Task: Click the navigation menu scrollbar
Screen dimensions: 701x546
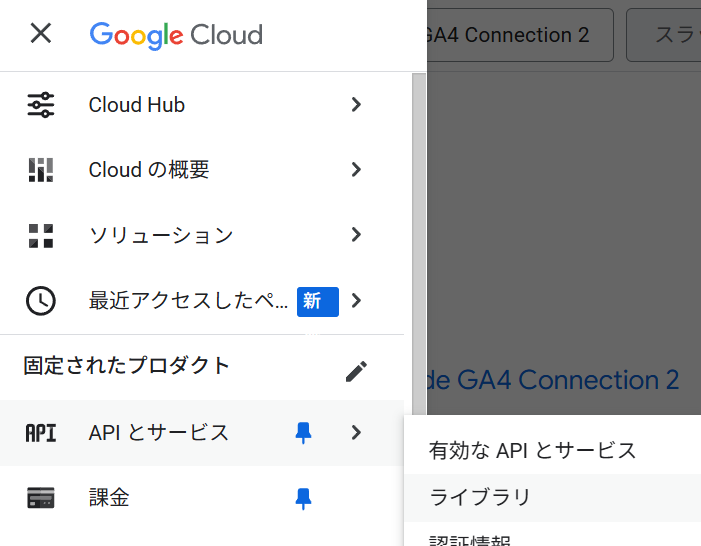Action: tap(419, 244)
